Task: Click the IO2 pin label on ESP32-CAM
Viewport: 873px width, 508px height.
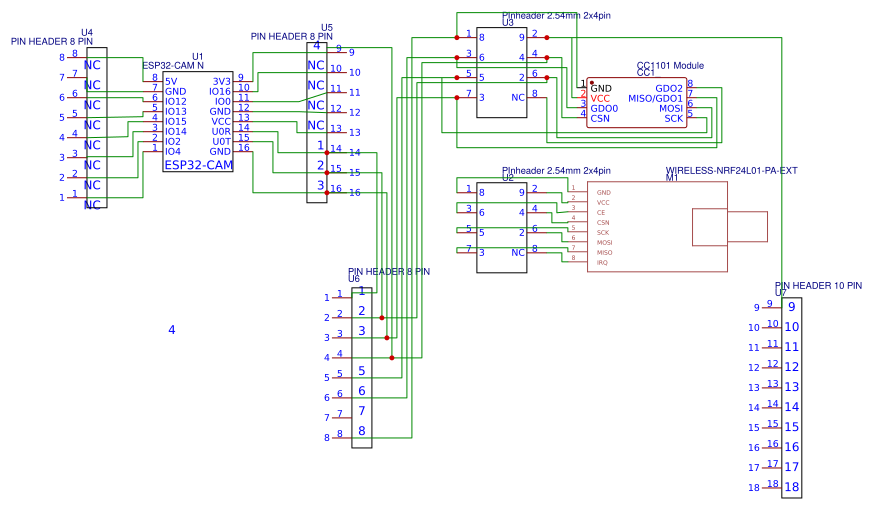Action: pyautogui.click(x=173, y=141)
